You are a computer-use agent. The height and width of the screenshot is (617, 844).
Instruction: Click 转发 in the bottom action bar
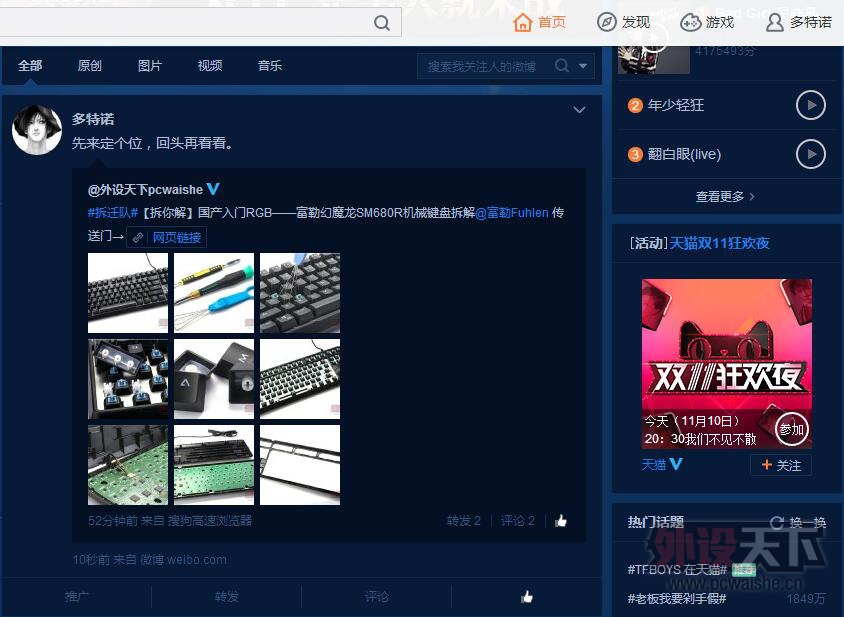pyautogui.click(x=227, y=597)
